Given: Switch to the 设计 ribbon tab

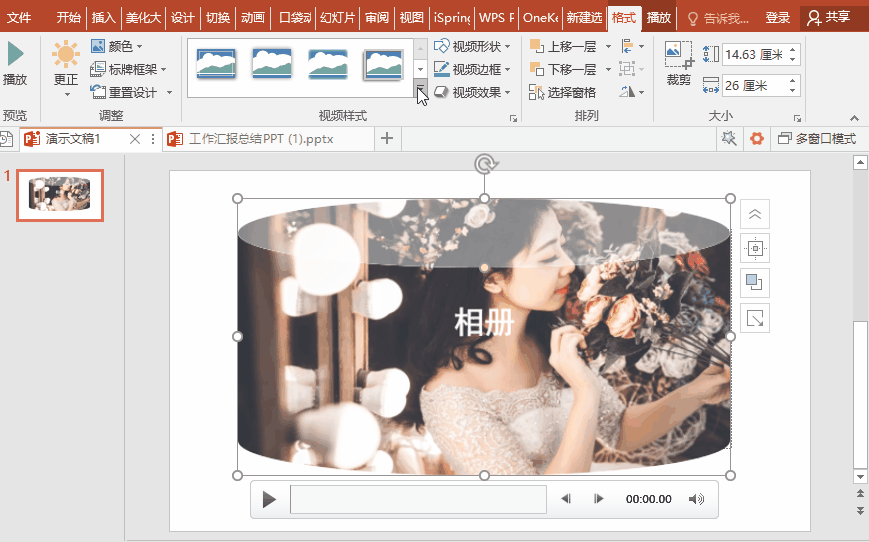Looking at the screenshot, I should 182,18.
